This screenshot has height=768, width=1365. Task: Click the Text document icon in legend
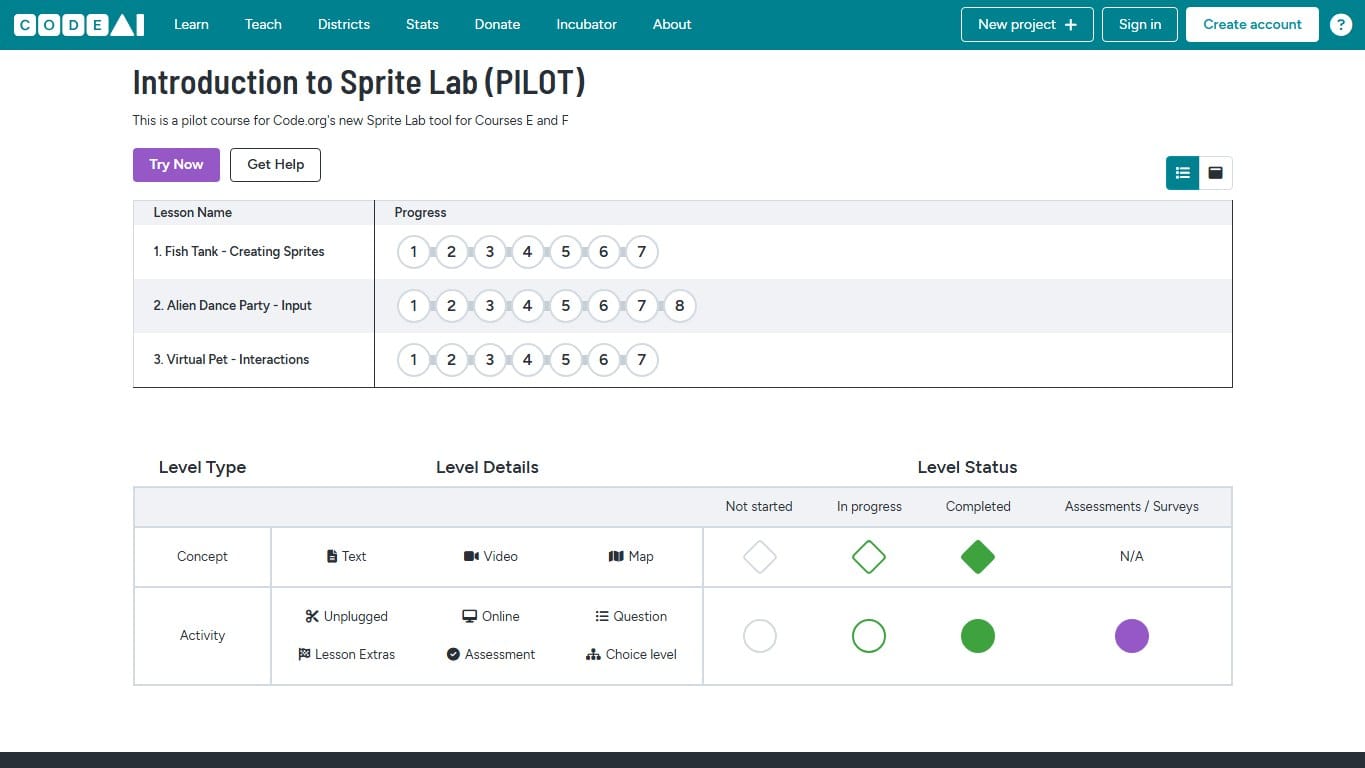tap(332, 556)
